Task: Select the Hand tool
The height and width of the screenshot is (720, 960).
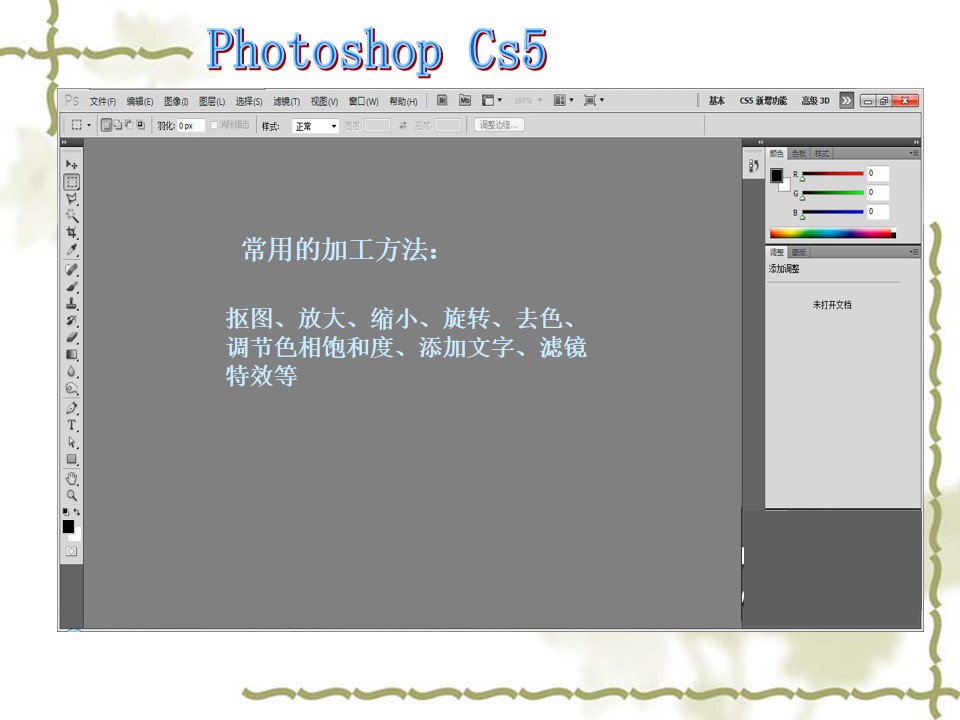Action: [x=72, y=478]
